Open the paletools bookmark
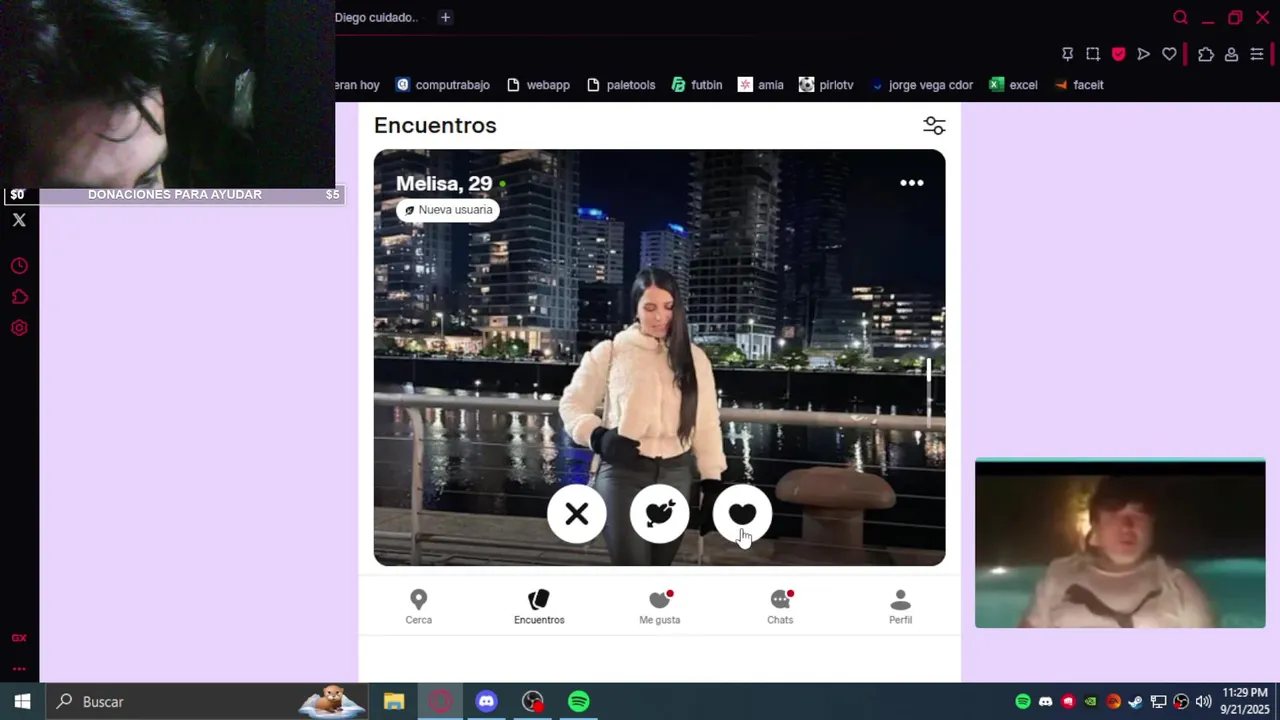Screen dimensions: 1280x720 (621, 85)
